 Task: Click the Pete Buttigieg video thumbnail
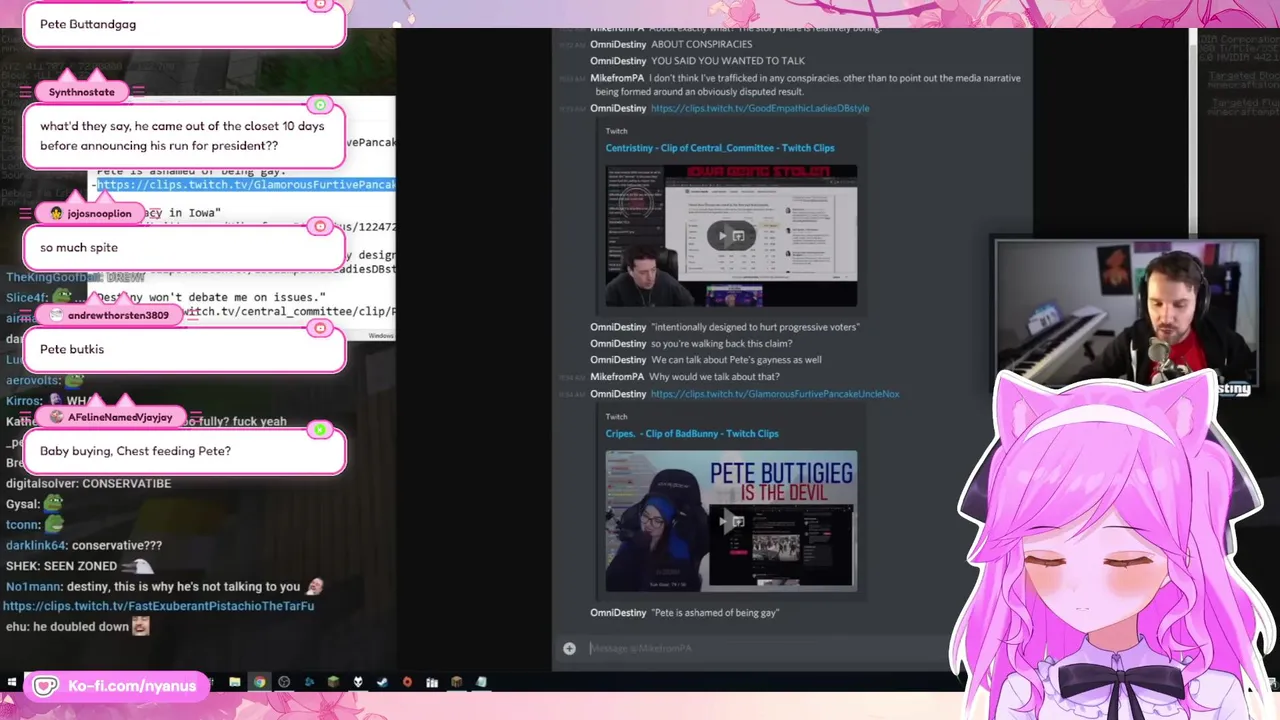(x=731, y=521)
